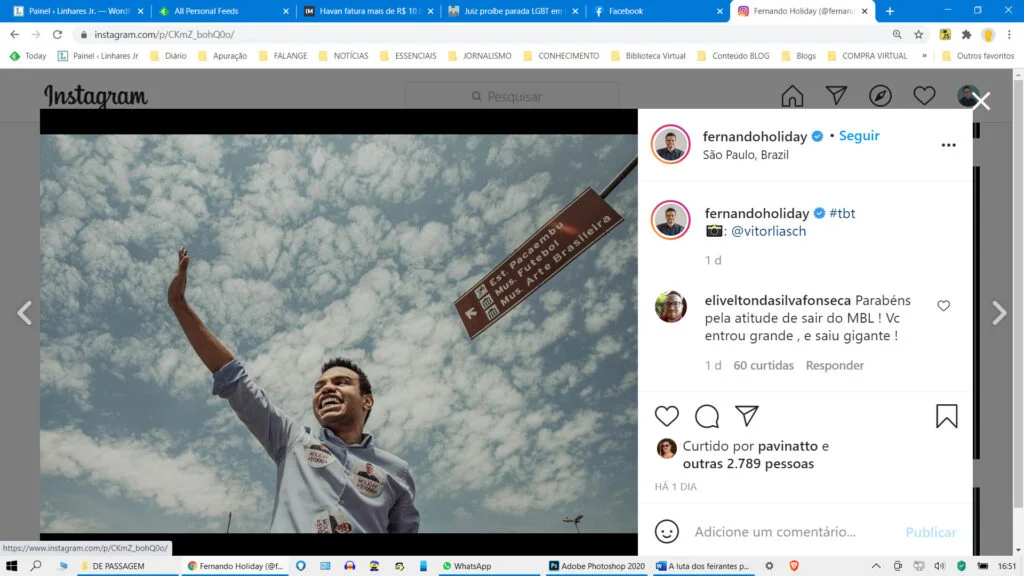Bookmark this page with the star icon
The image size is (1024, 576).
[919, 35]
